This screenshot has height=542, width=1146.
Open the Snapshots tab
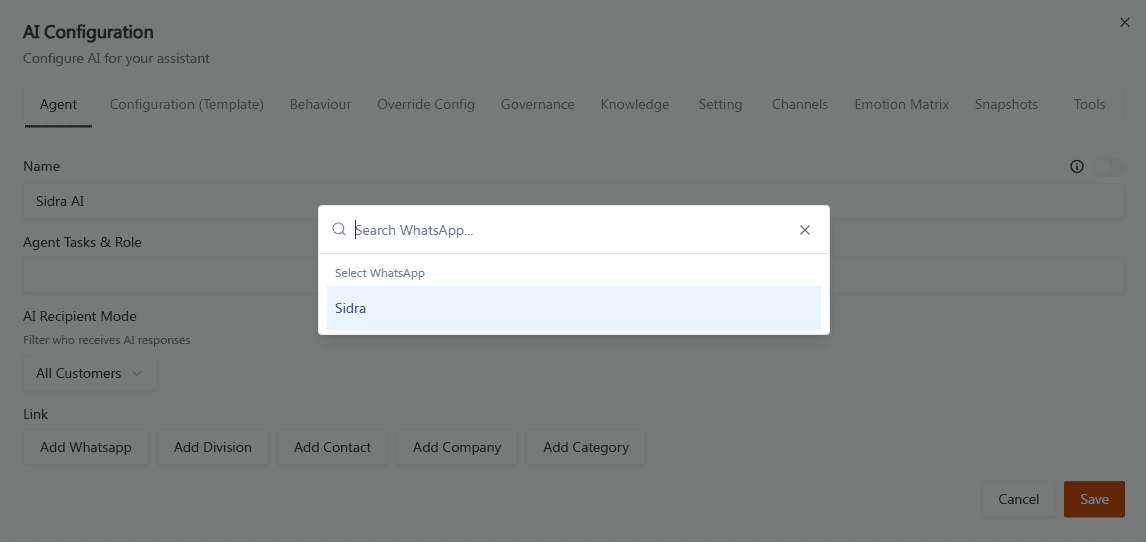[1006, 104]
